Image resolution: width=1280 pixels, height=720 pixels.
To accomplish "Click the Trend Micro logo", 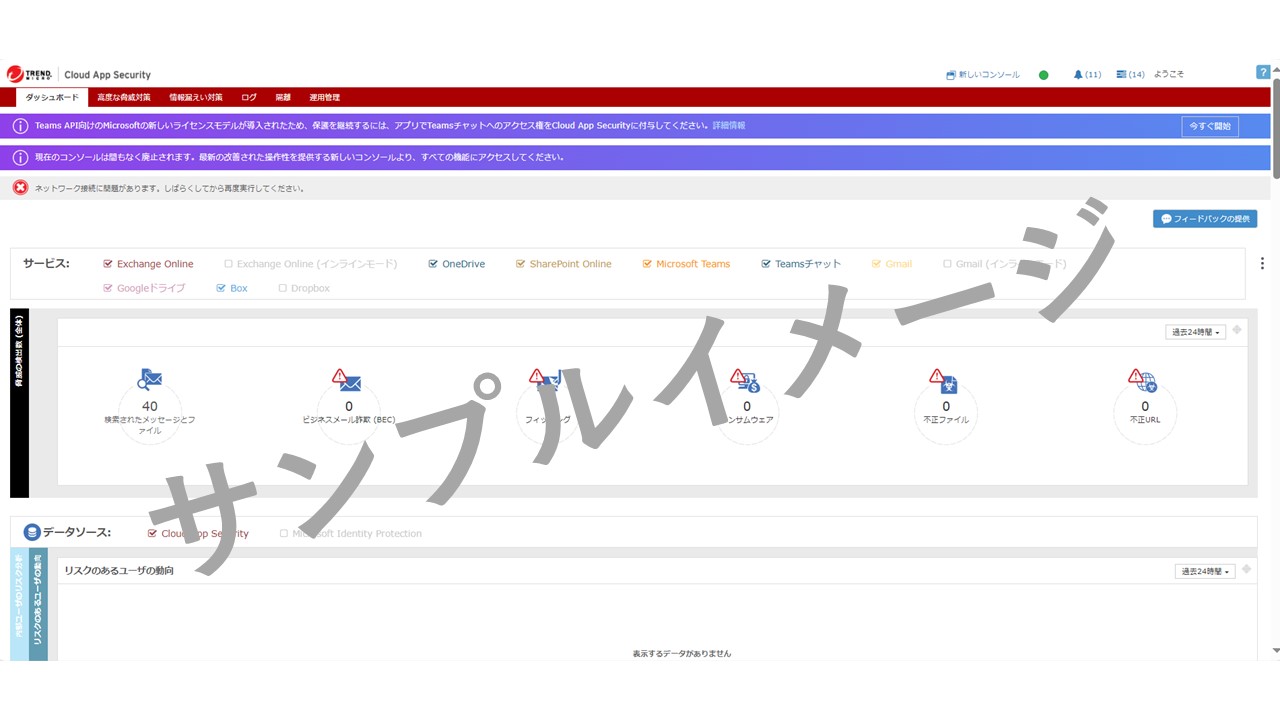I will click(x=31, y=74).
